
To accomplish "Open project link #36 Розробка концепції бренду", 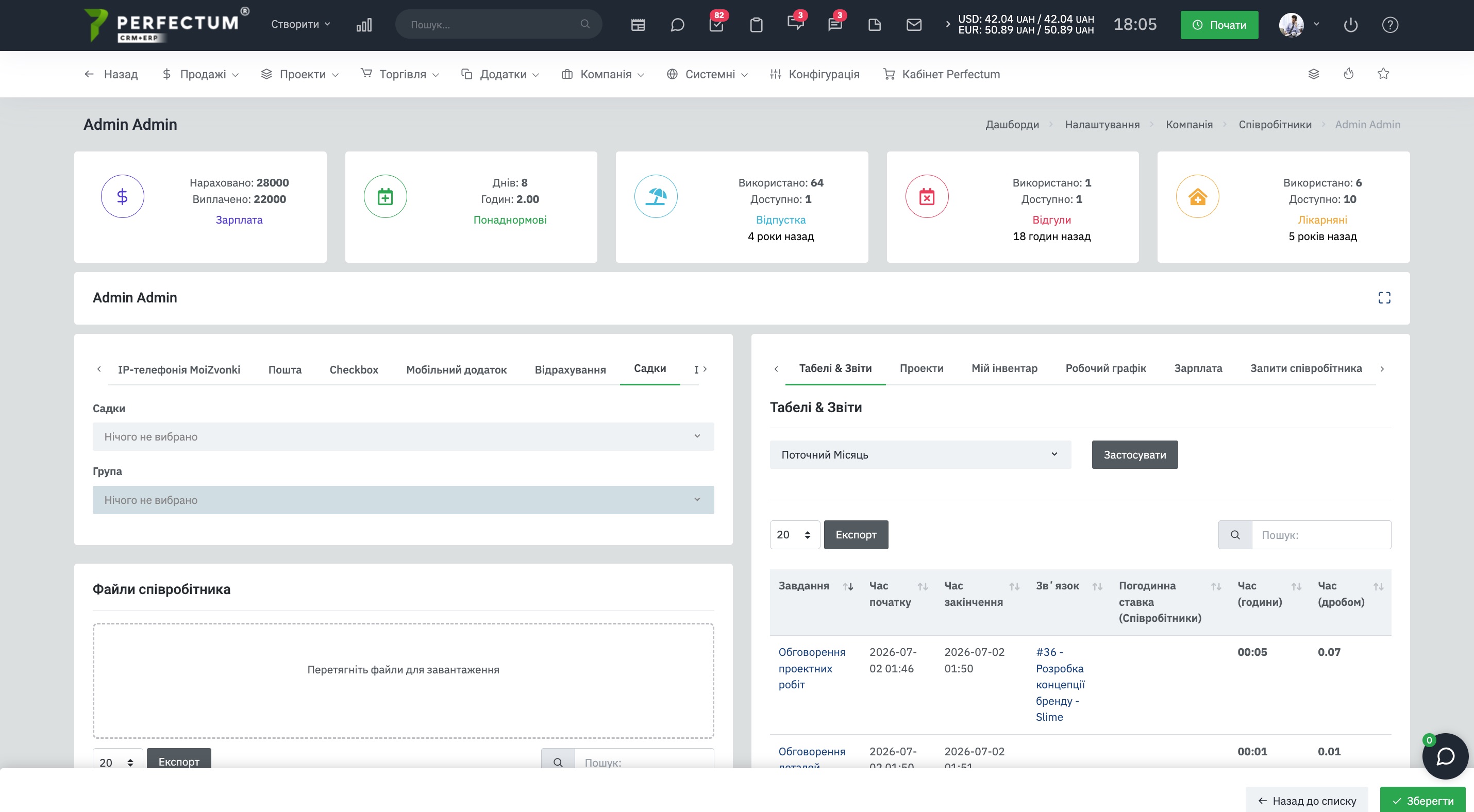I will click(x=1060, y=685).
